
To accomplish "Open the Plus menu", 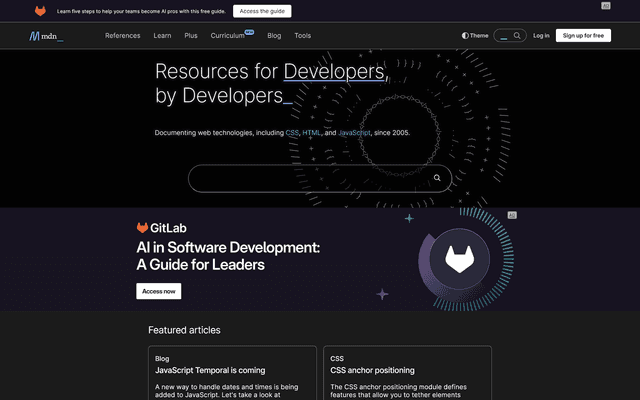I will click(x=191, y=36).
